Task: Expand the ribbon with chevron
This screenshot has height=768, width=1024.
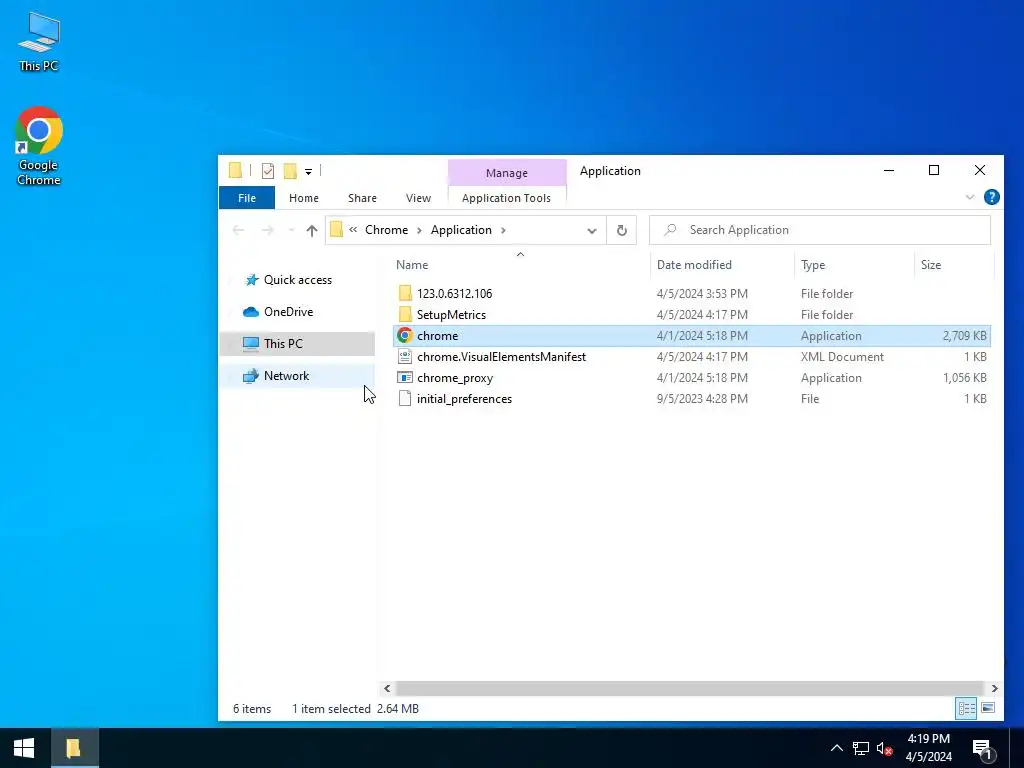Action: [970, 197]
